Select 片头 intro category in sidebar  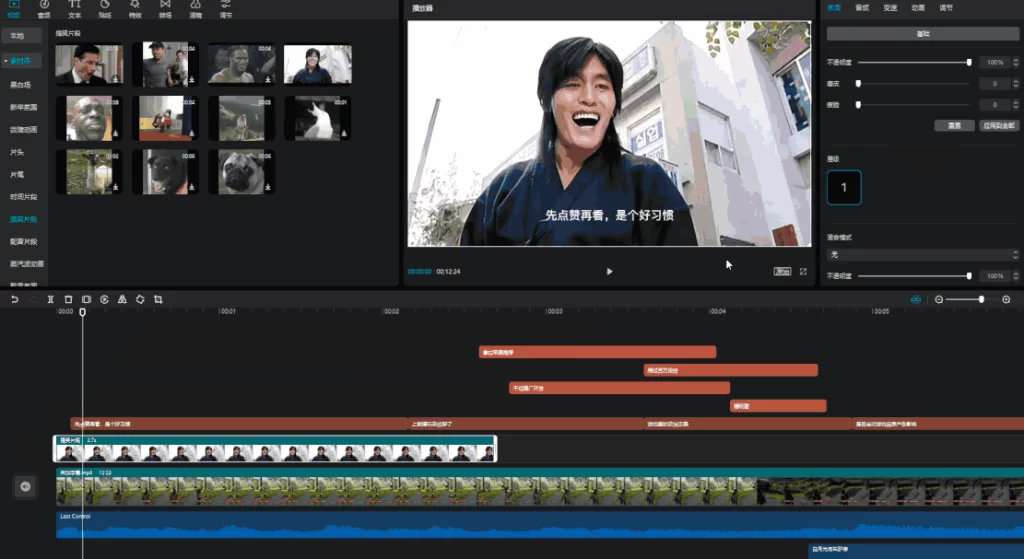17,152
